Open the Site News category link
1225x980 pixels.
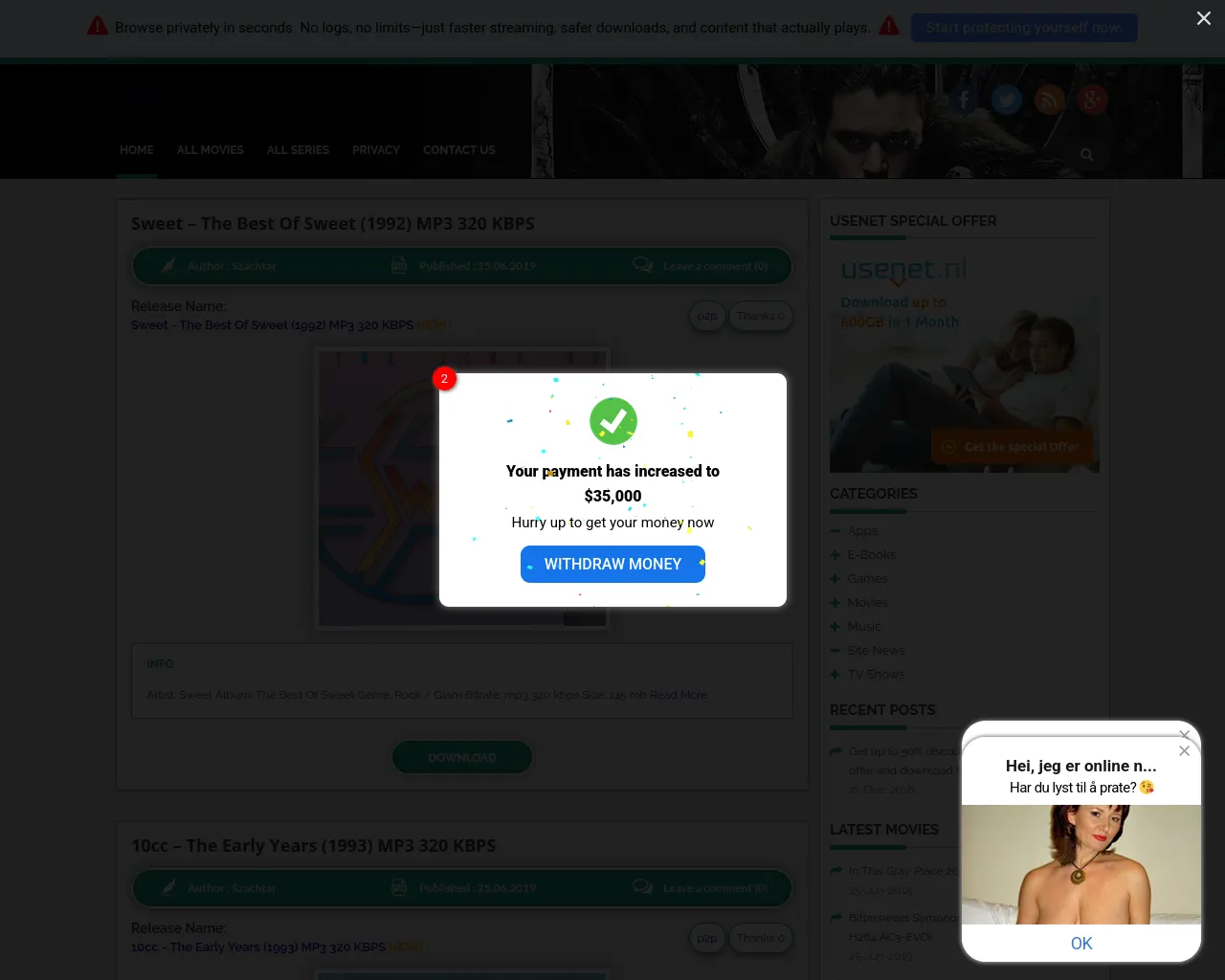coord(876,651)
